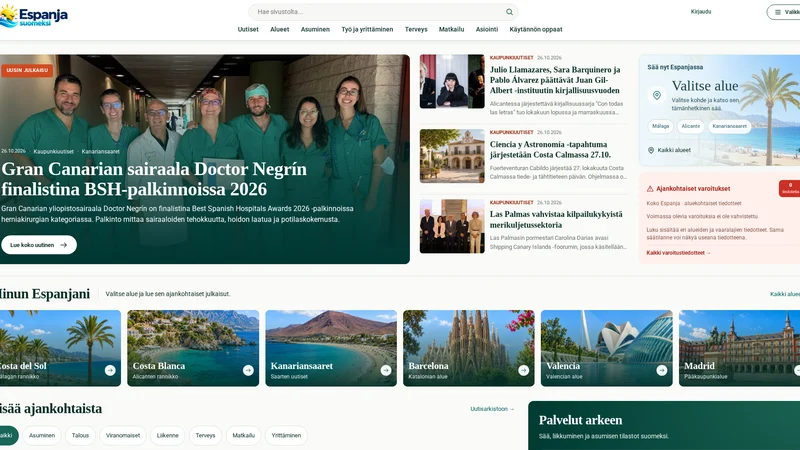Select the Kanariansaaret weather chip
Image resolution: width=800 pixels, height=450 pixels.
730,126
